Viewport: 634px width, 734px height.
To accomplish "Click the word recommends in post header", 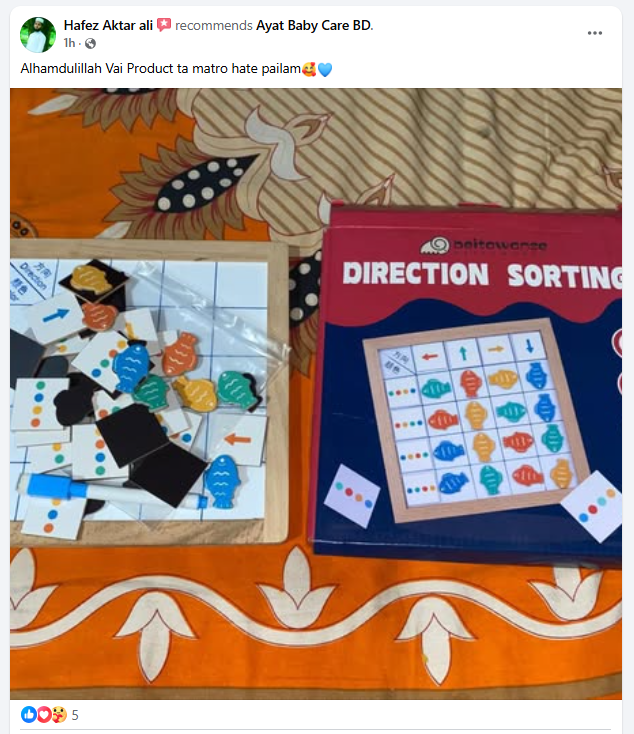I will click(214, 25).
